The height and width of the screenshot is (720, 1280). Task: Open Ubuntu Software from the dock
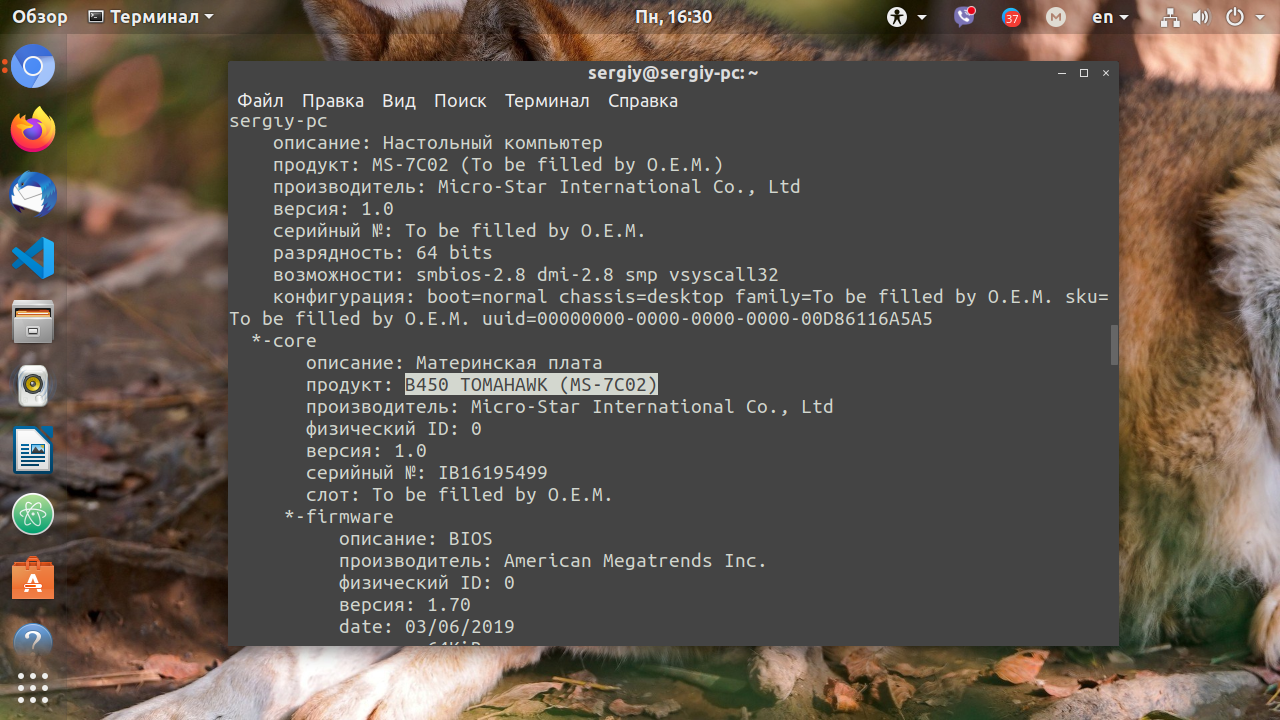tap(33, 579)
